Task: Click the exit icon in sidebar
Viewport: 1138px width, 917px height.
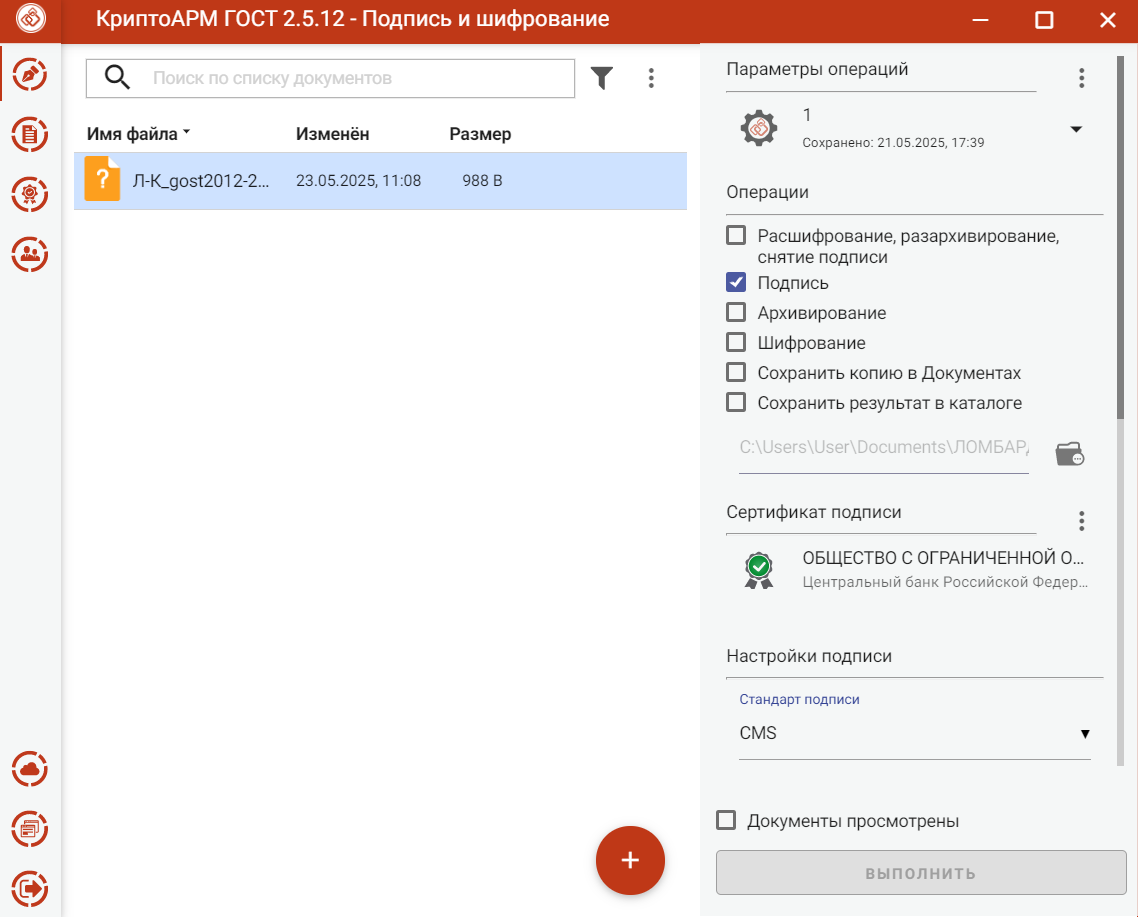Action: (x=30, y=889)
